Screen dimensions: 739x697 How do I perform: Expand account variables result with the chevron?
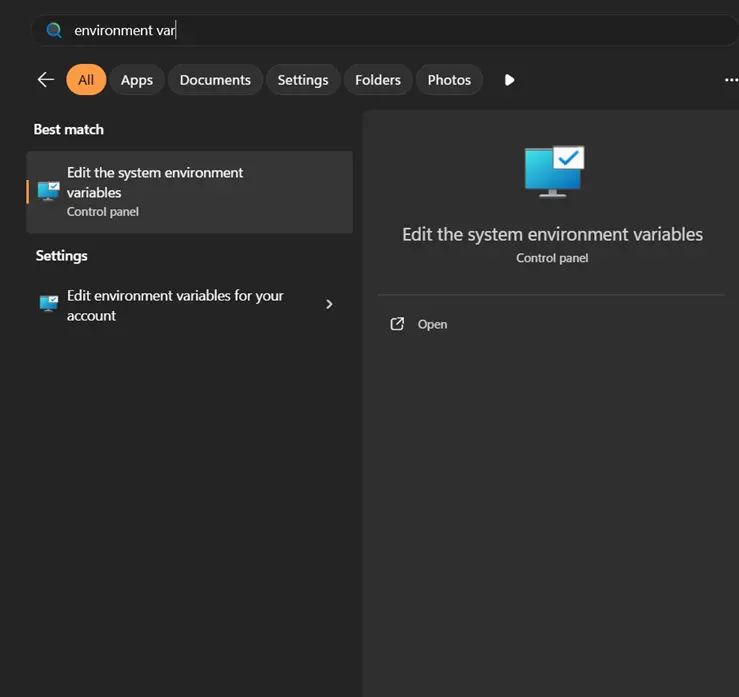[329, 304]
